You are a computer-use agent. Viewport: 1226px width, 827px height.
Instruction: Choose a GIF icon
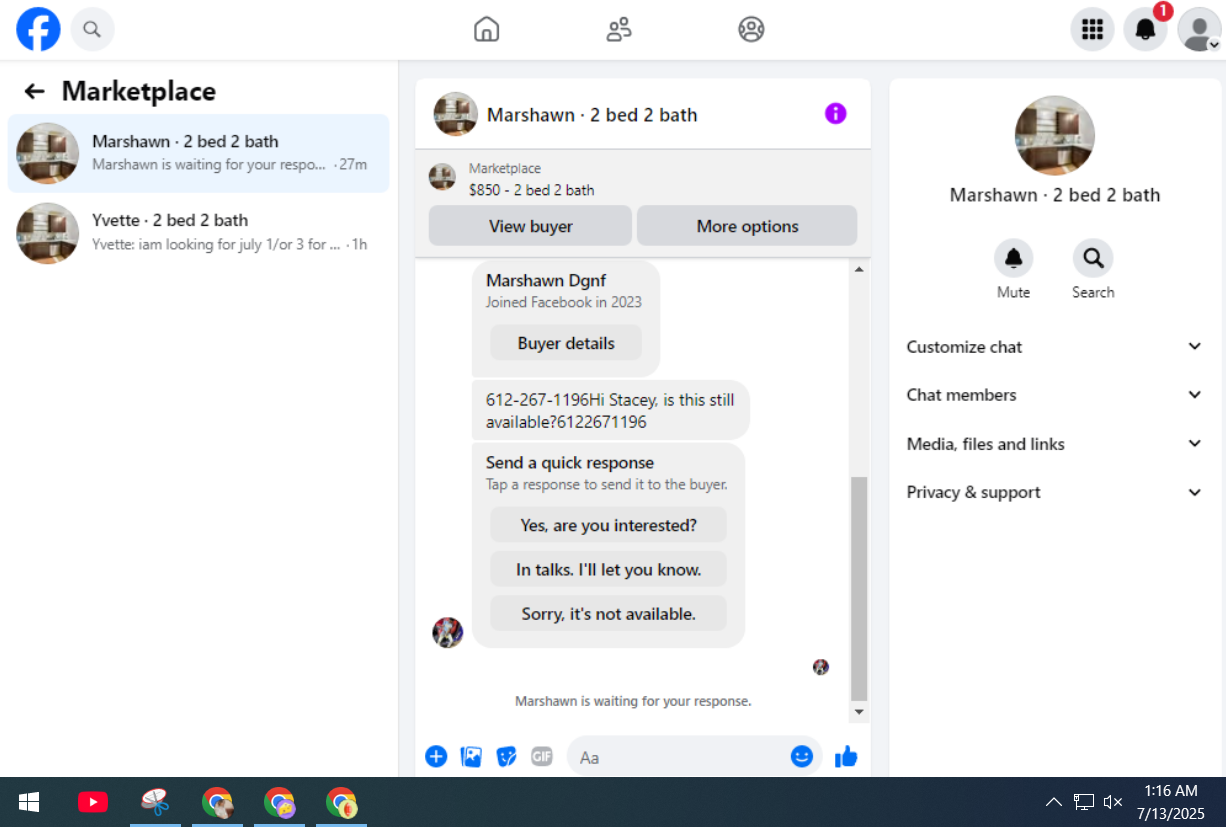pyautogui.click(x=542, y=757)
